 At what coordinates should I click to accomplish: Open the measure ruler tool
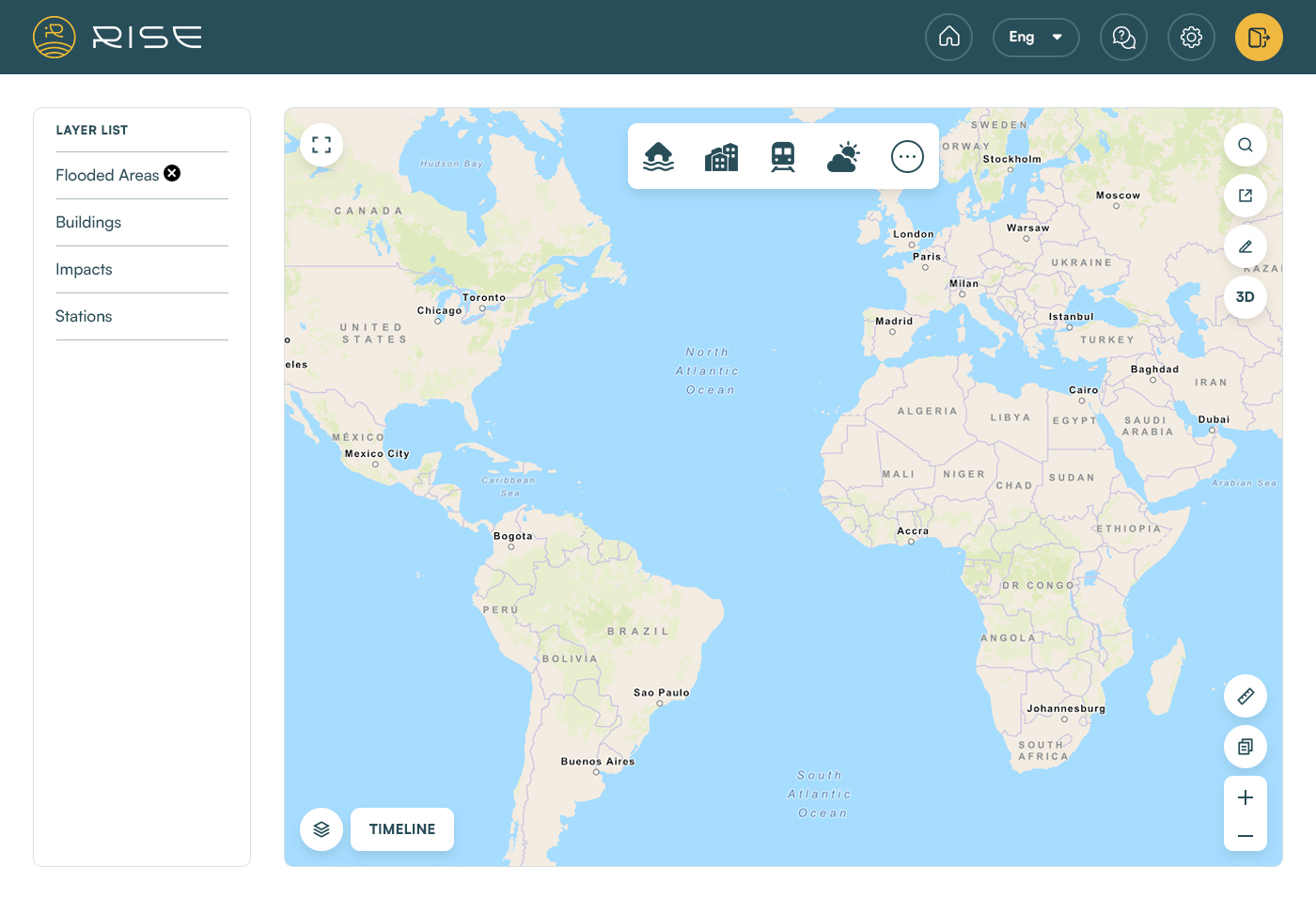1245,696
